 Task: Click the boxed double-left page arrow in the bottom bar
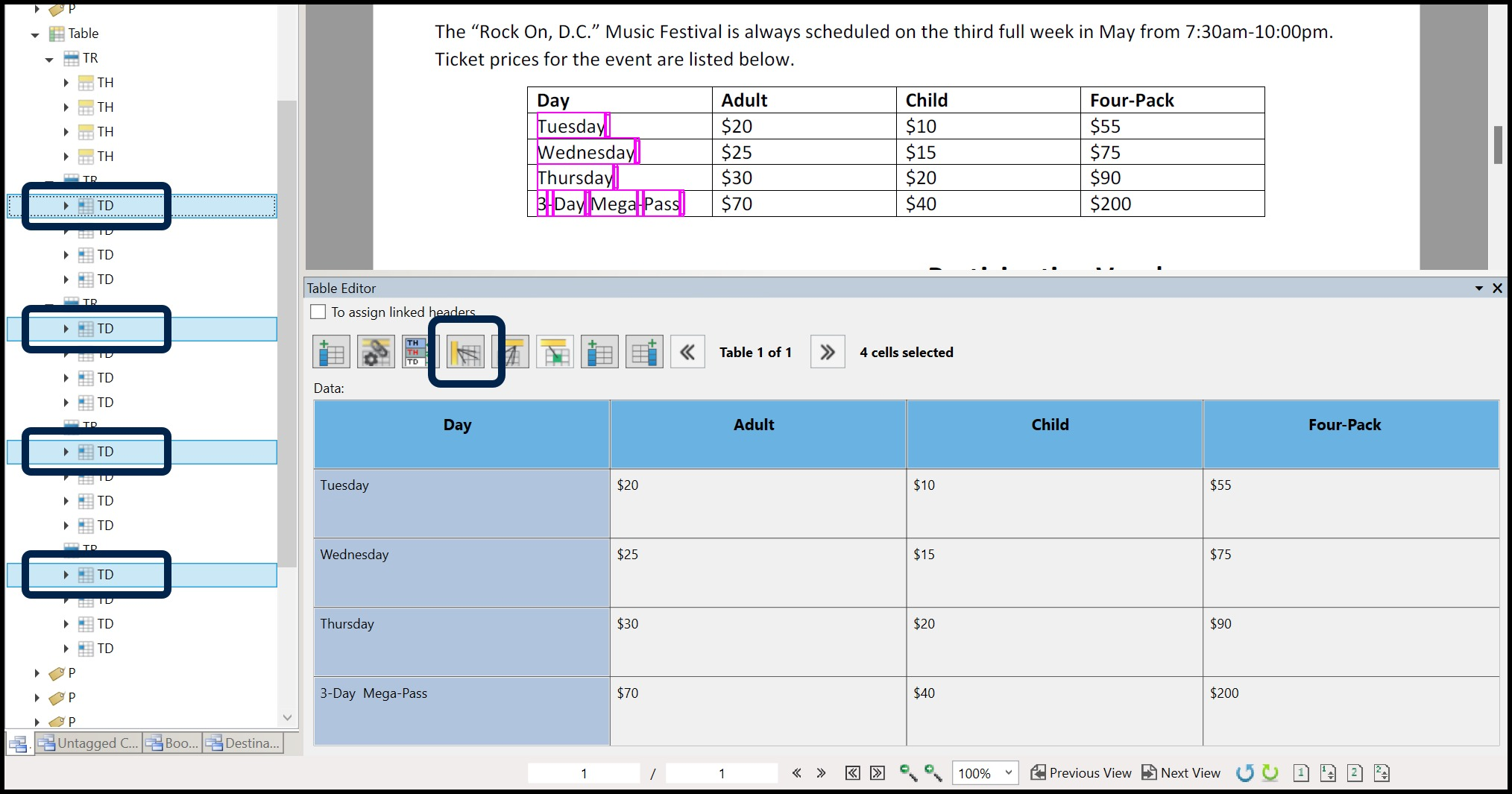853,773
